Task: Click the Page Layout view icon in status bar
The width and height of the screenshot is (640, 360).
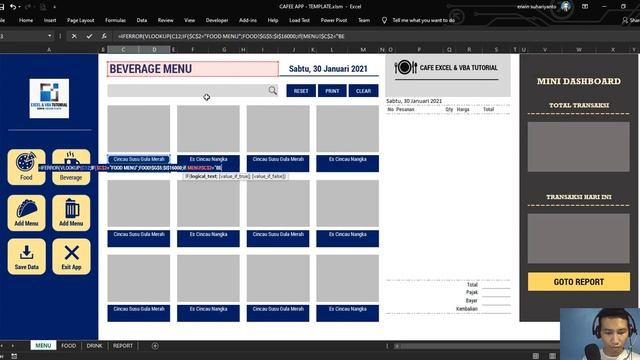Action: 552,356
